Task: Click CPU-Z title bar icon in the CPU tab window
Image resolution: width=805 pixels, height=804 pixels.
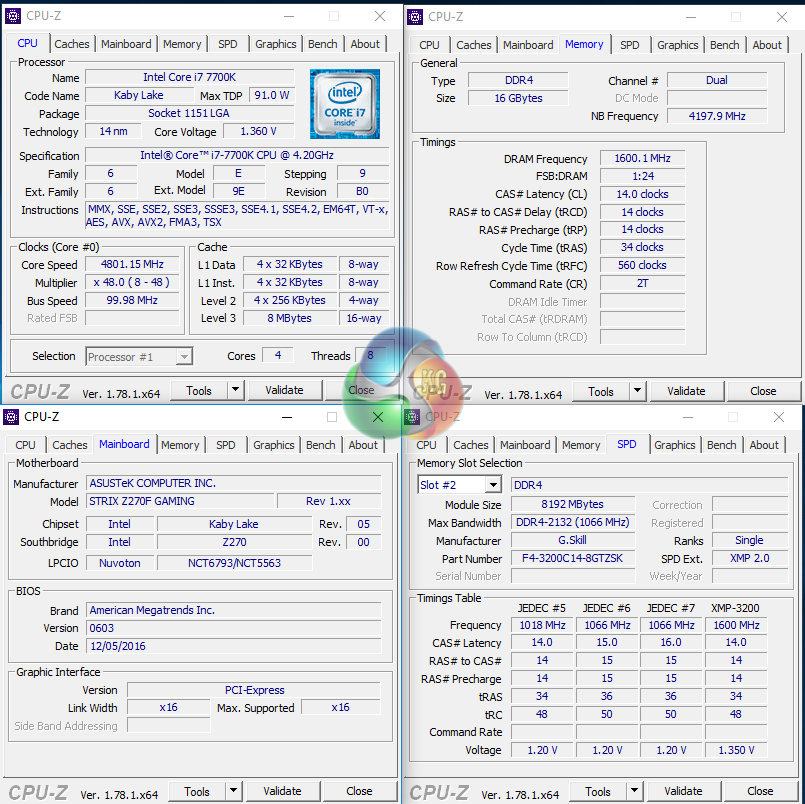Action: (13, 16)
